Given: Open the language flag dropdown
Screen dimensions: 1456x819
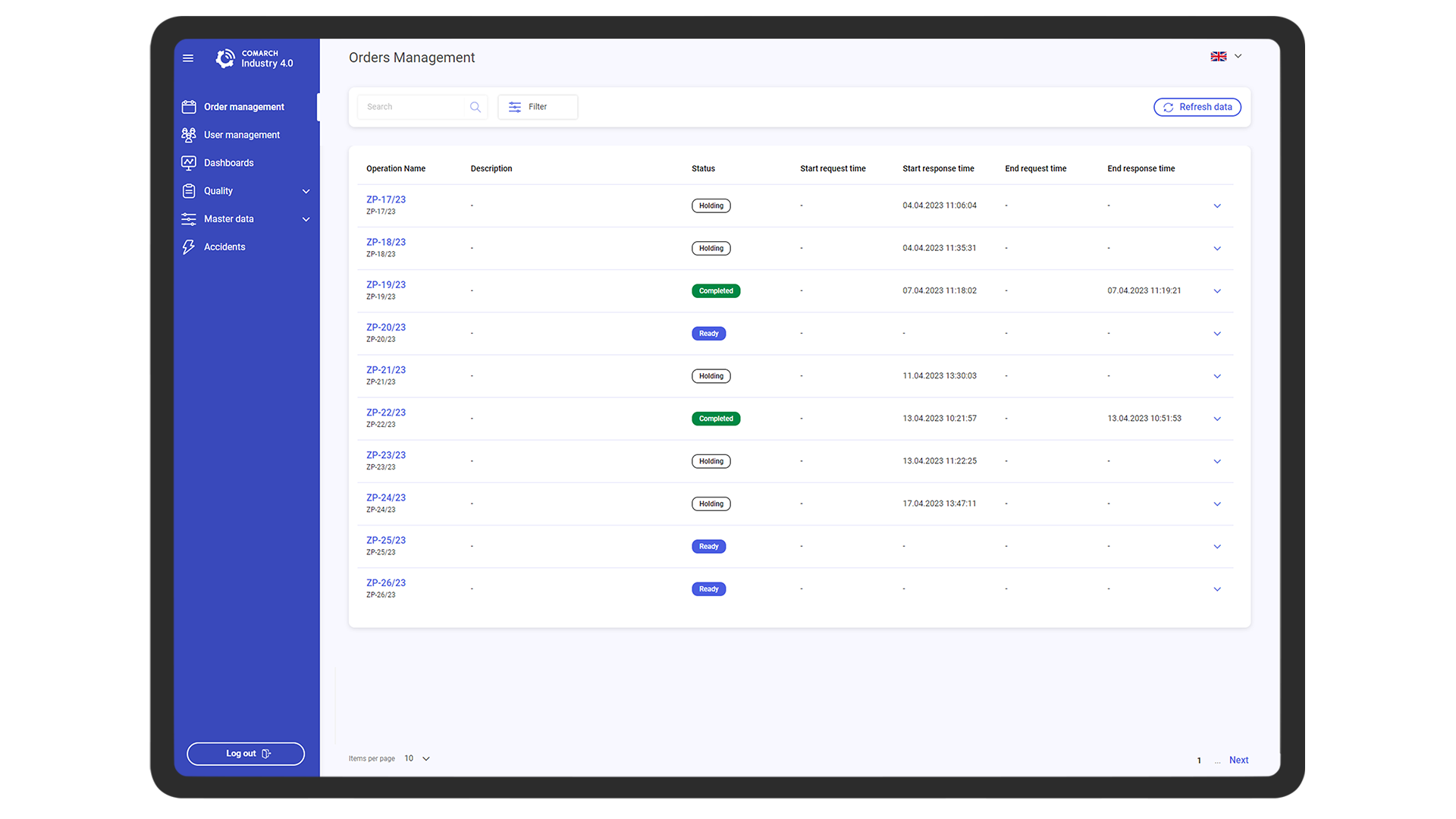Looking at the screenshot, I should tap(1226, 57).
